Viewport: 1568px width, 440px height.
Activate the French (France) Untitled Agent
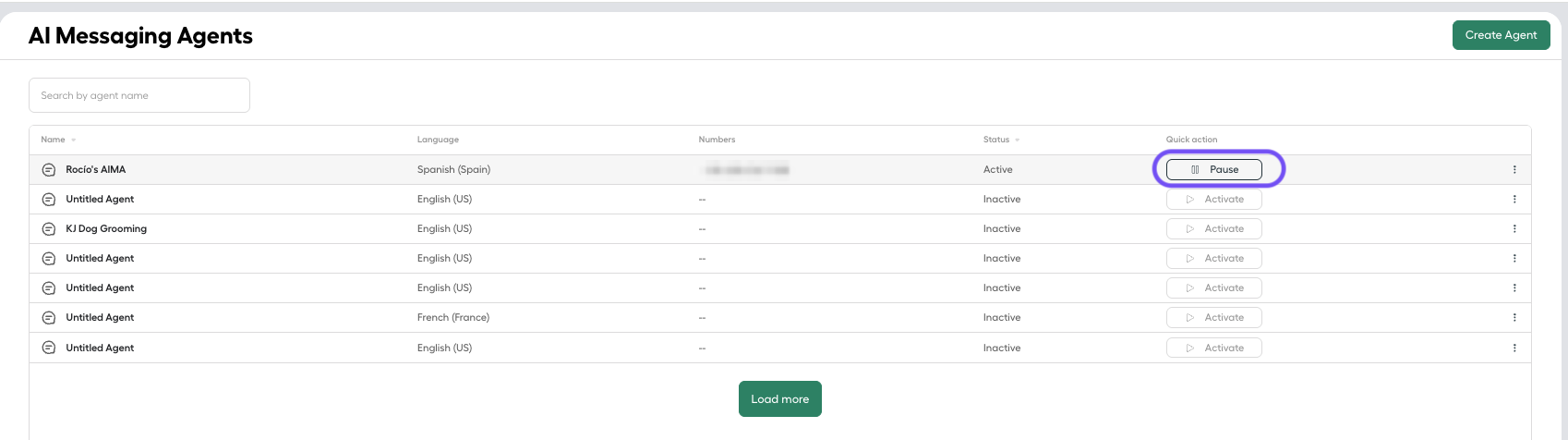[1213, 317]
